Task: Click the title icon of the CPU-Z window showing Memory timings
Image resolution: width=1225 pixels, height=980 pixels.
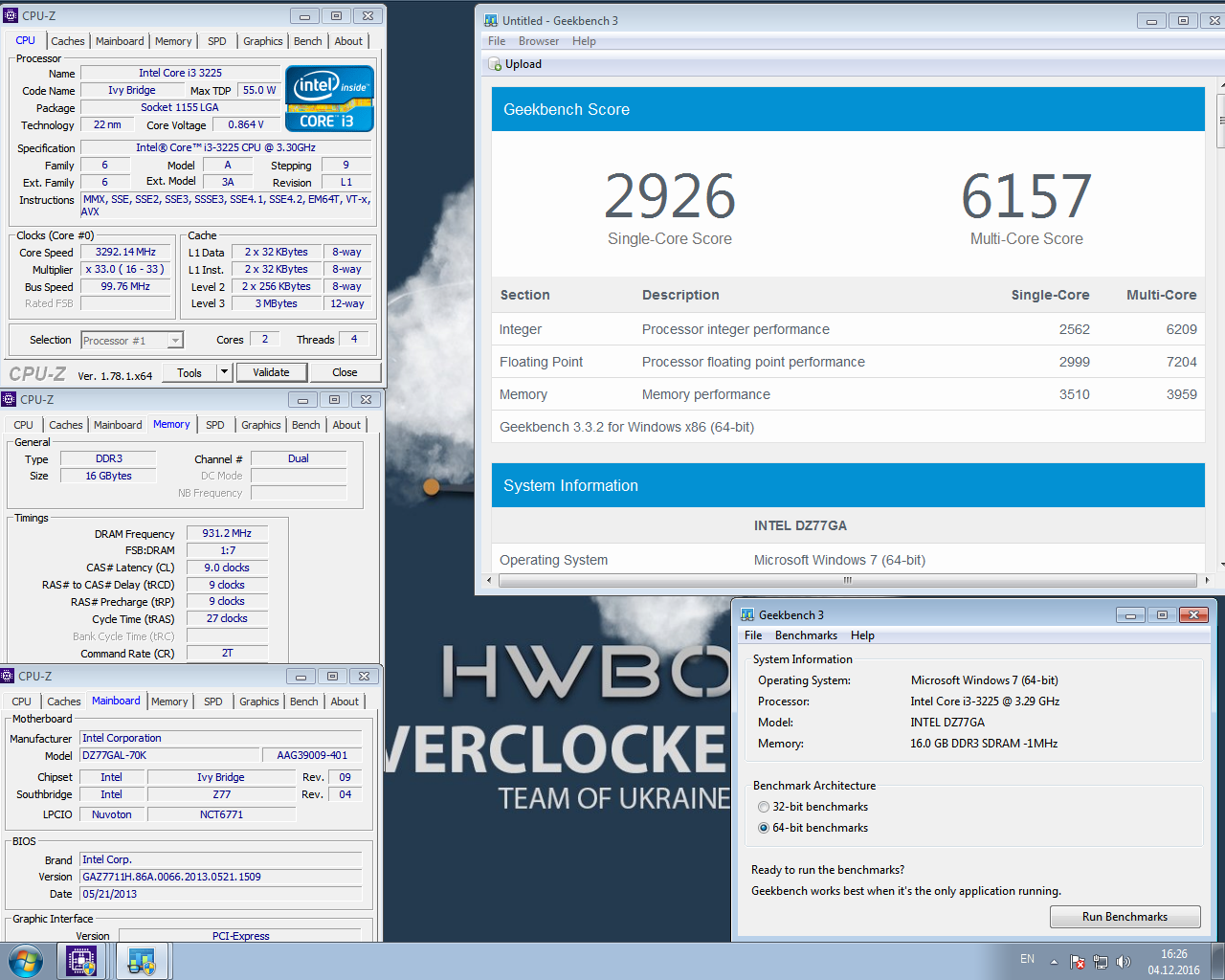Action: tap(9, 399)
